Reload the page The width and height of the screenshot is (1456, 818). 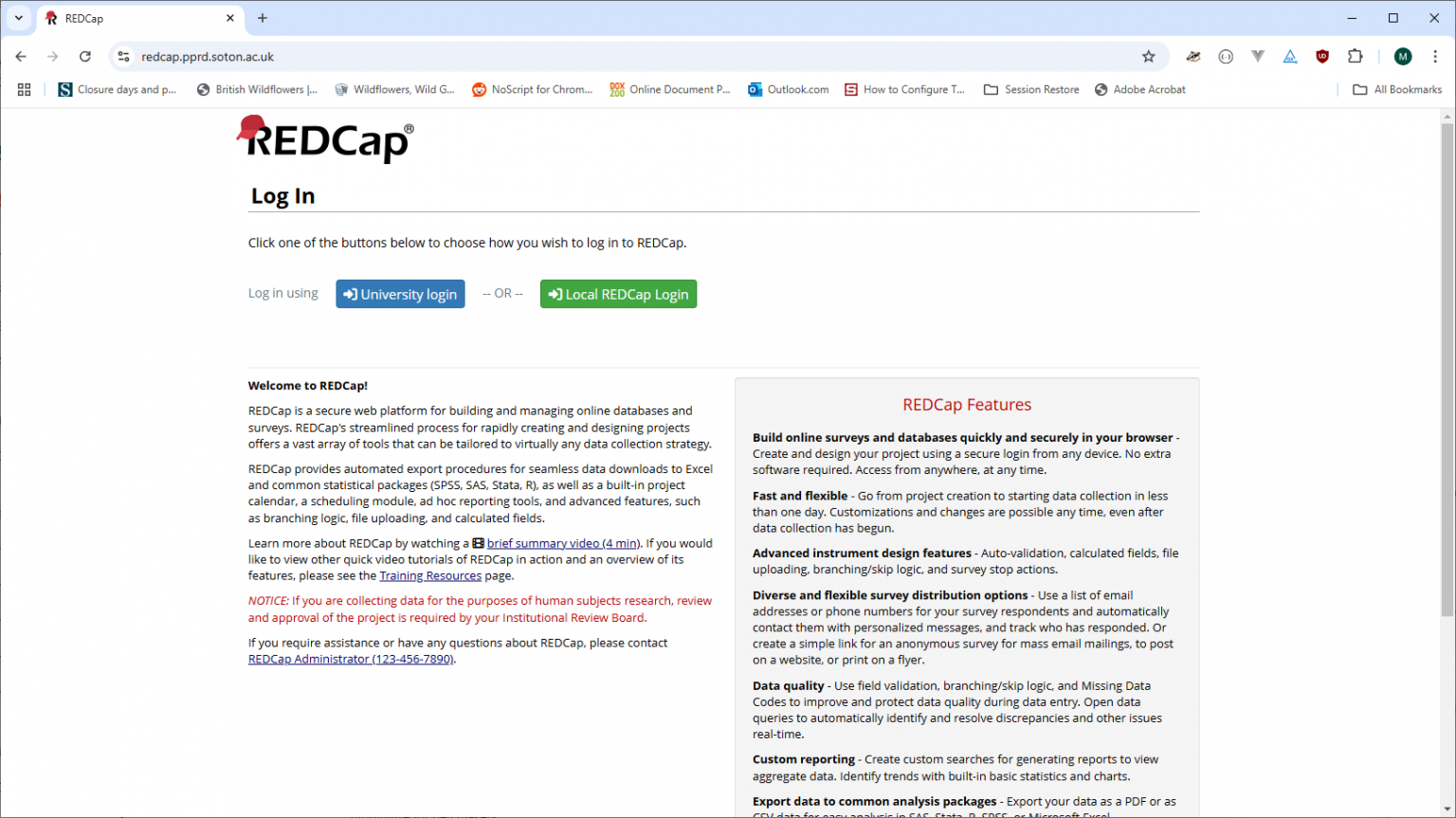[85, 57]
